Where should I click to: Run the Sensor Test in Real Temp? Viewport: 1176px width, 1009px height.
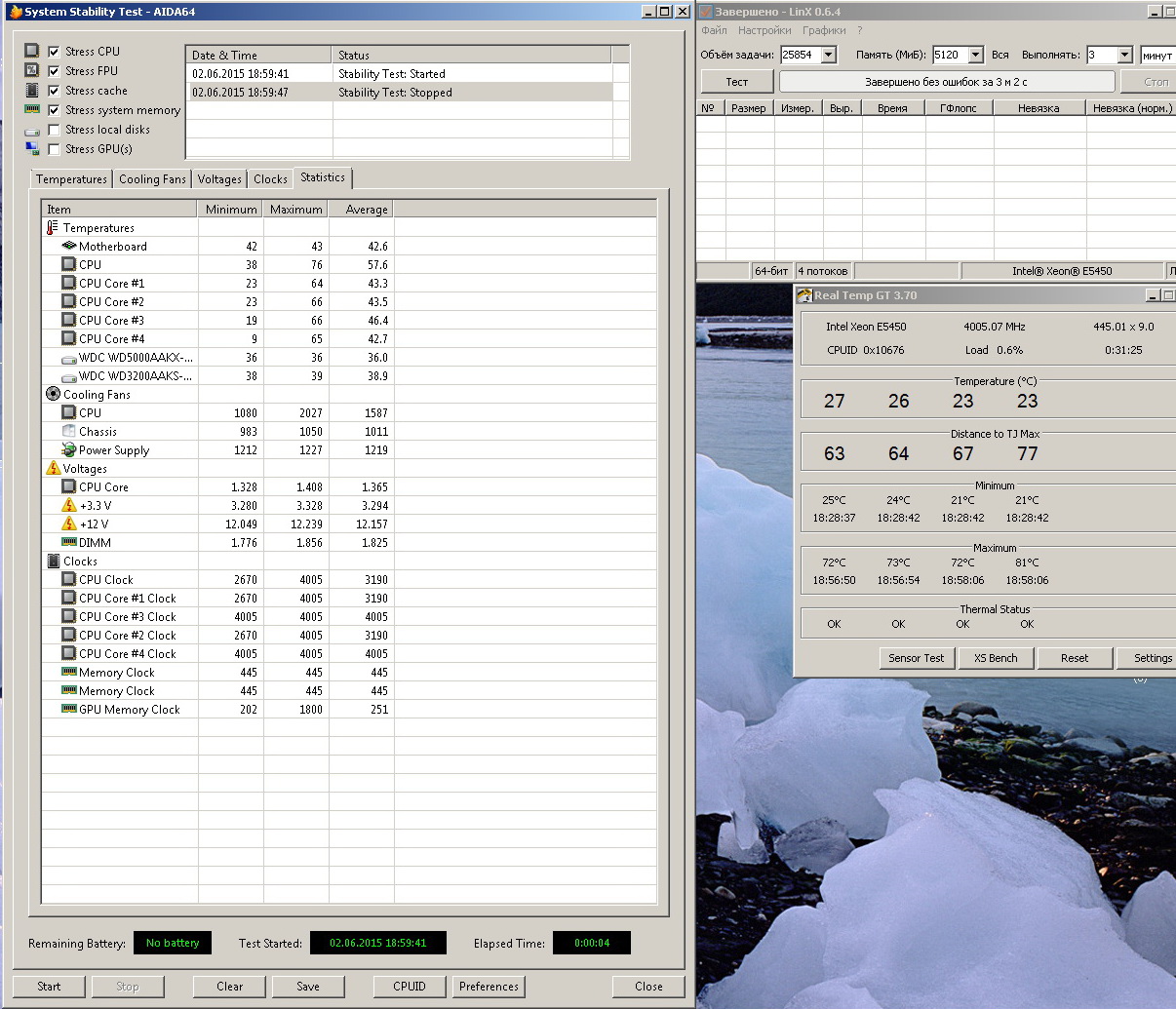[x=917, y=658]
